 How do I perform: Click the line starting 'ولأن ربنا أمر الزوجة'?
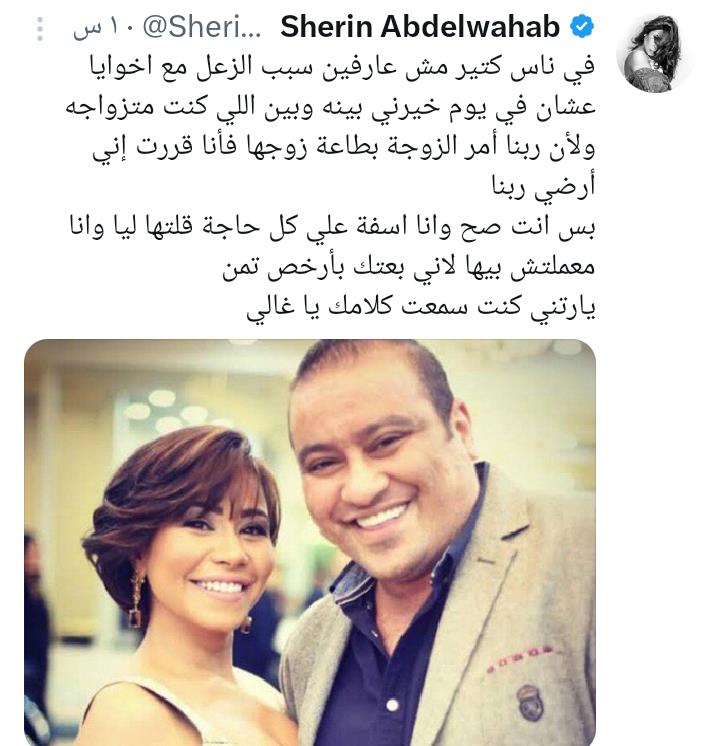(x=344, y=148)
